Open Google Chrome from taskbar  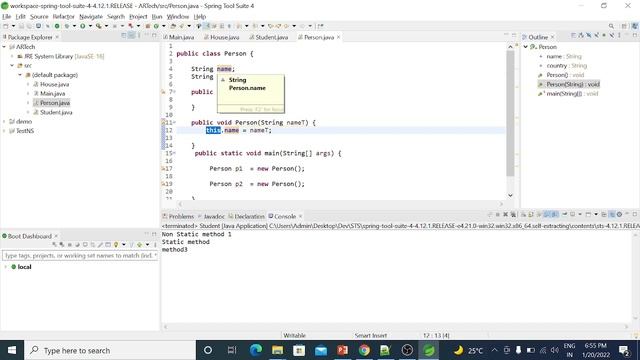(x=364, y=350)
